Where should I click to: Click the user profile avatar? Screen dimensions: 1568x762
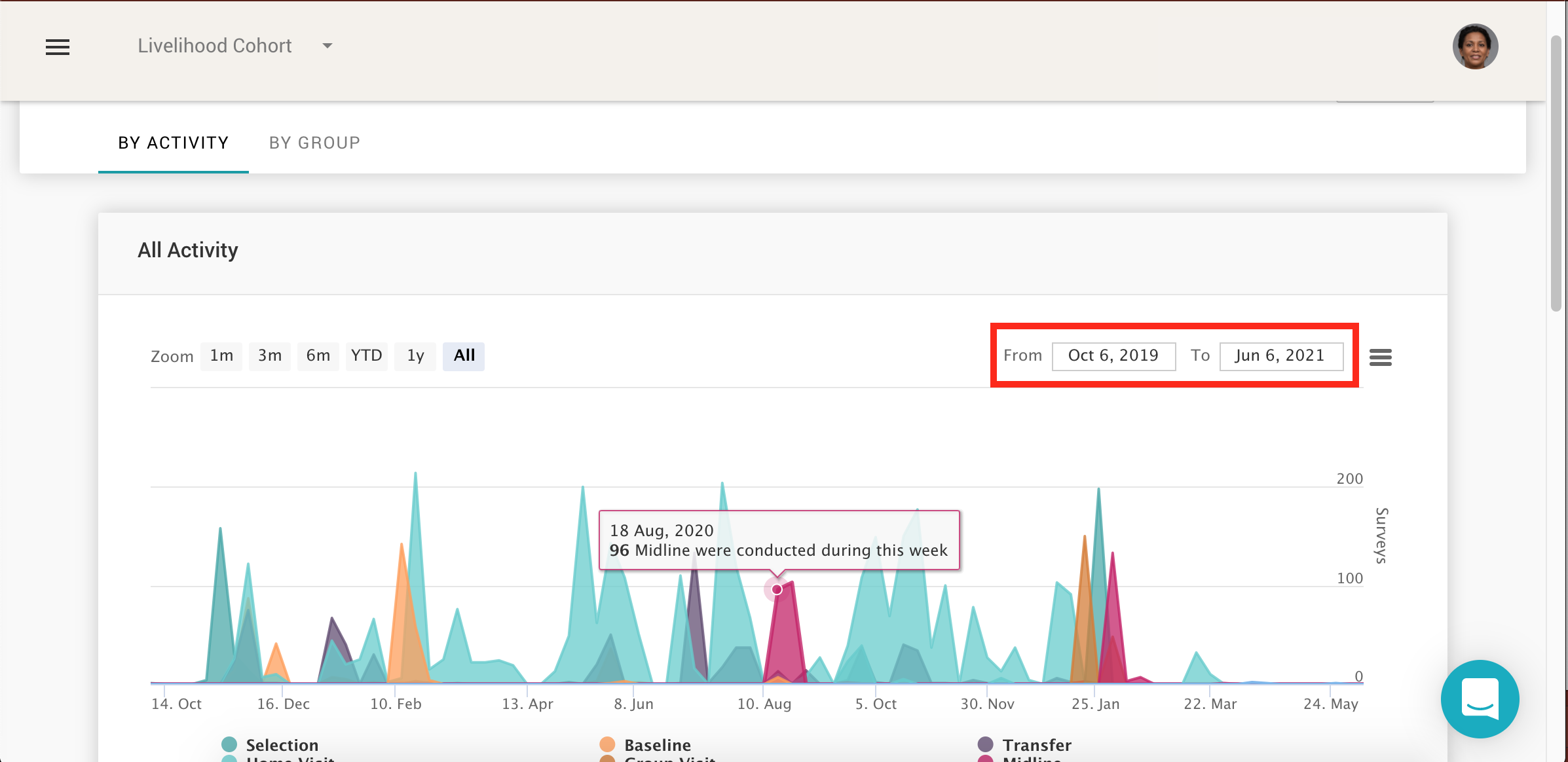[x=1475, y=46]
